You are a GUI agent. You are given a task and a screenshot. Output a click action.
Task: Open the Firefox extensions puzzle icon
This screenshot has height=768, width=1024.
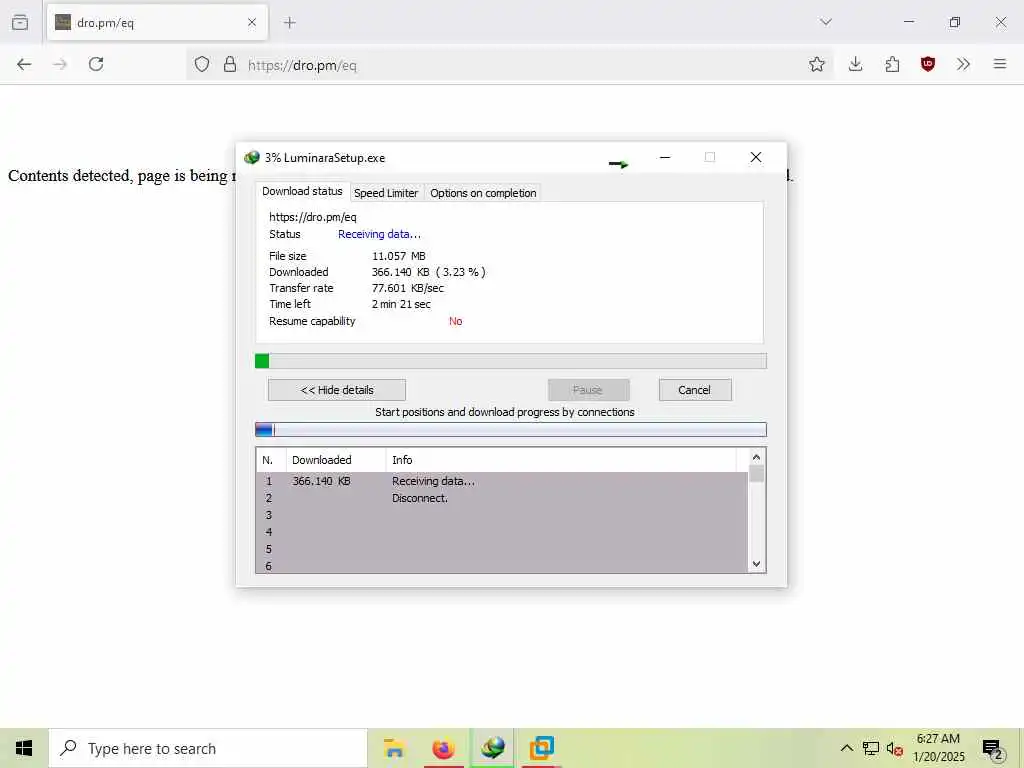tap(892, 64)
